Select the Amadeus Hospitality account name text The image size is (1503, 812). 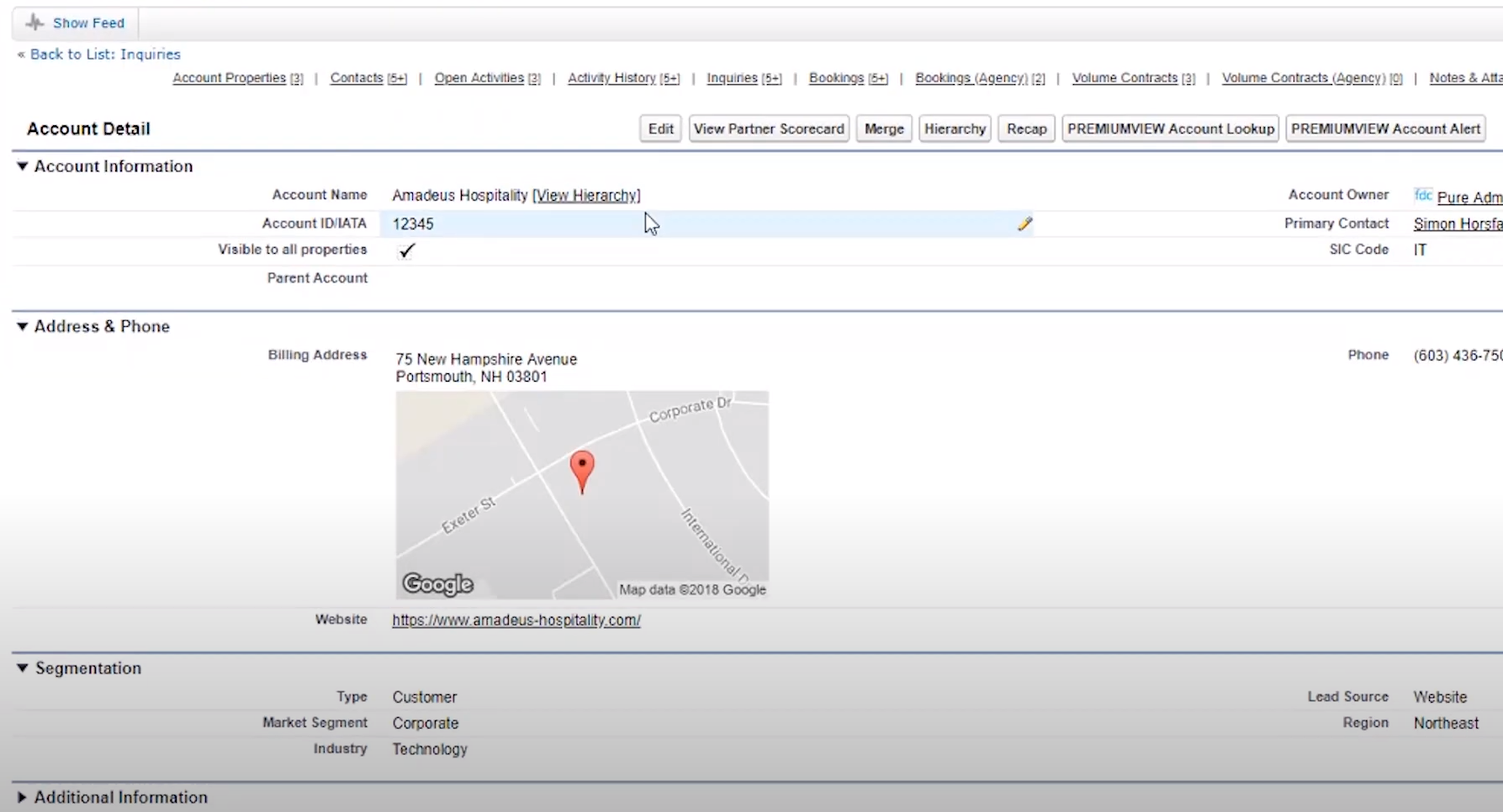click(460, 196)
